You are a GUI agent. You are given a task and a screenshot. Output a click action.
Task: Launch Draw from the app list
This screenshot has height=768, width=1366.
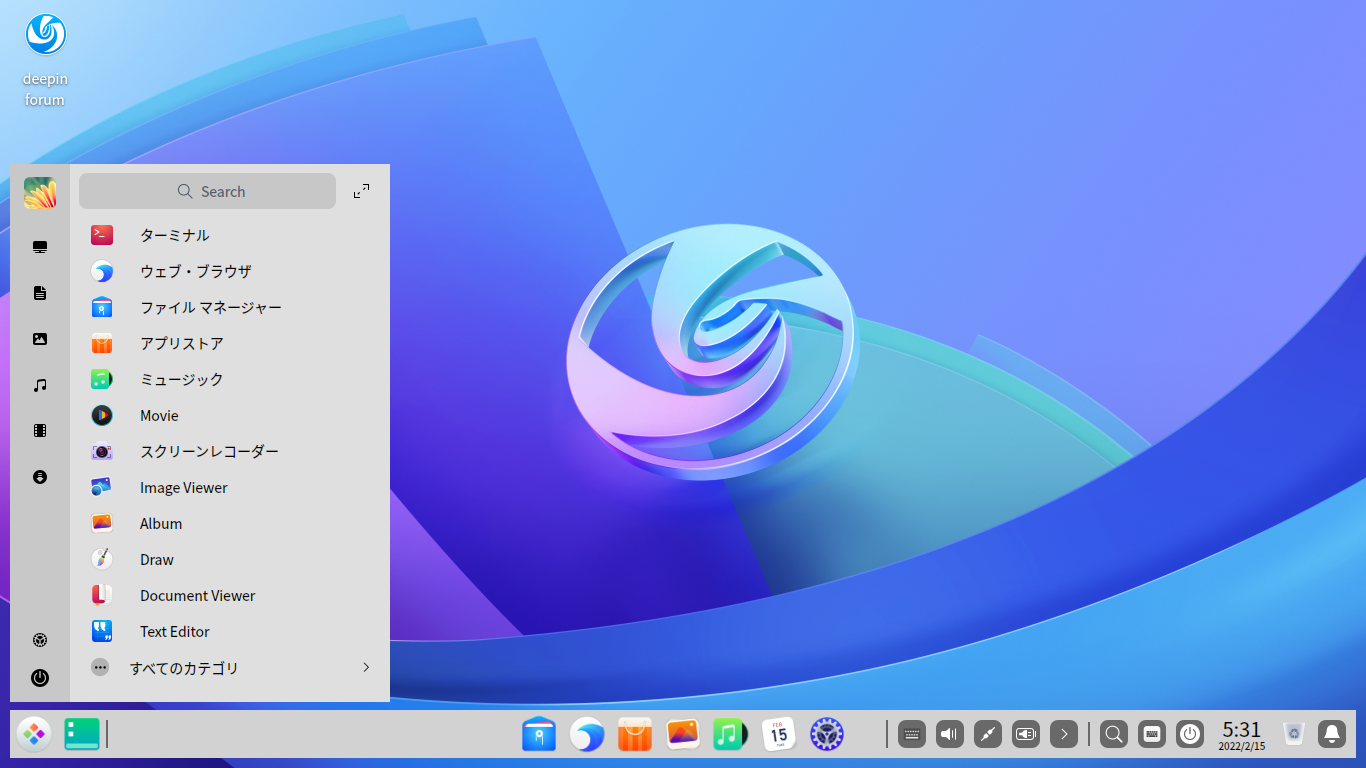click(230, 559)
